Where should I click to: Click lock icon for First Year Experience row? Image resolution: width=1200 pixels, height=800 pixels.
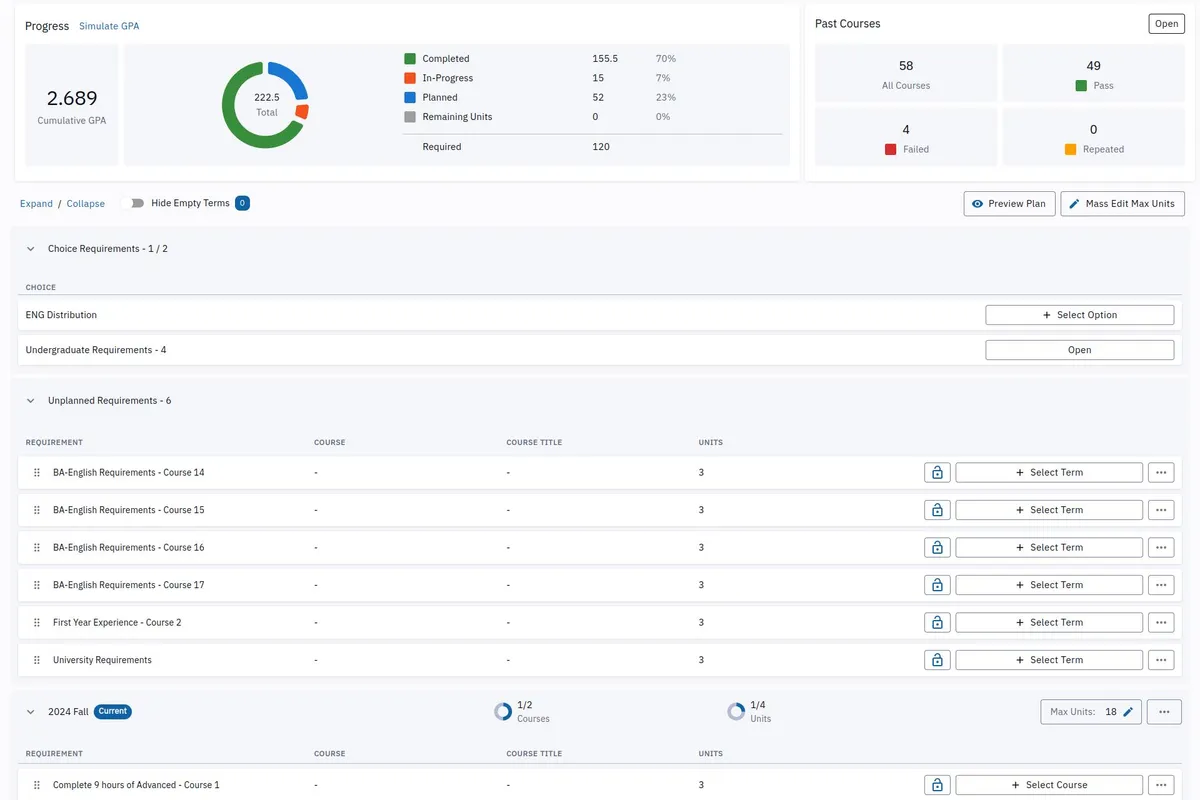click(937, 623)
